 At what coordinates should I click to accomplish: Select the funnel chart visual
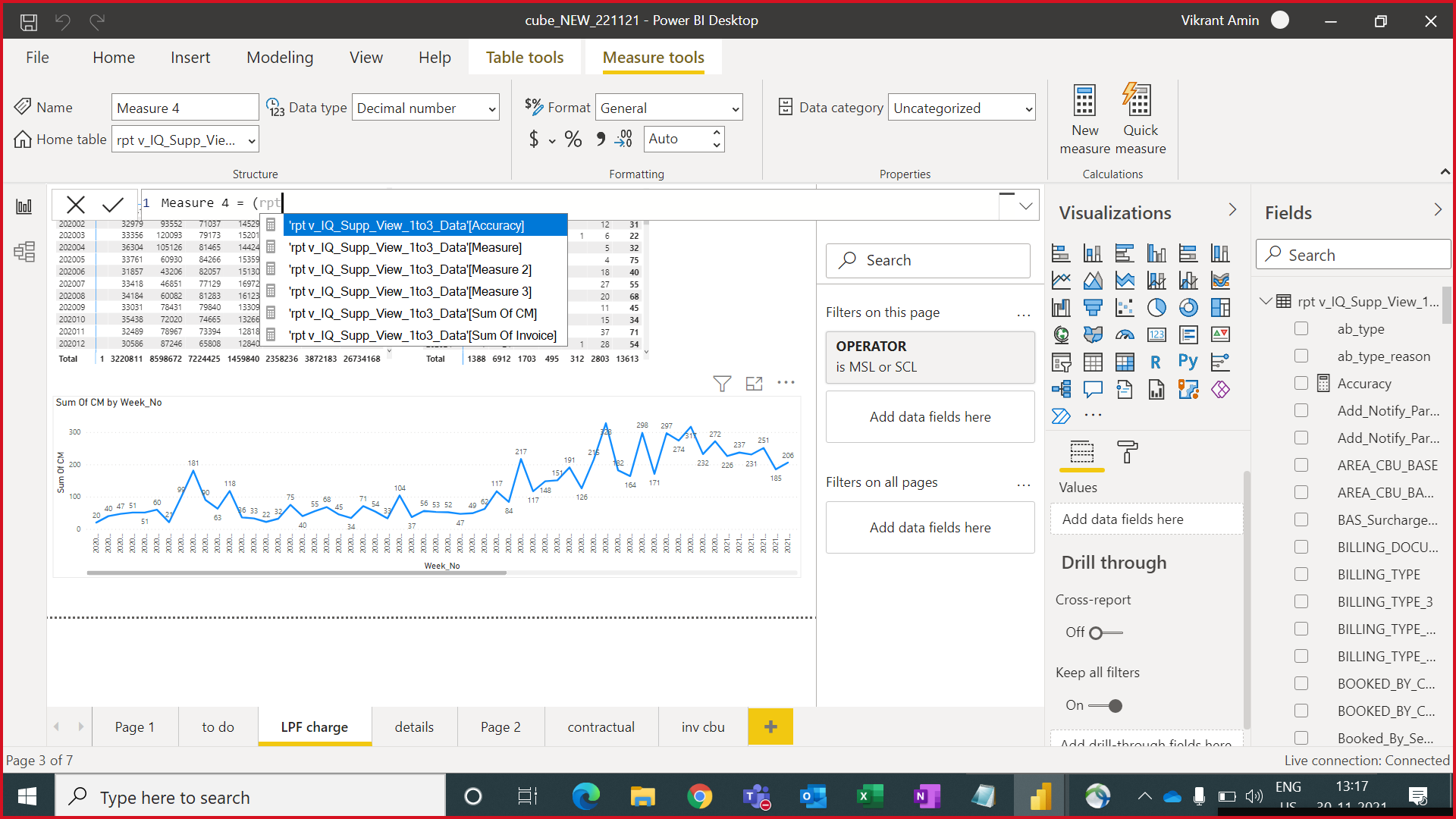[1093, 308]
